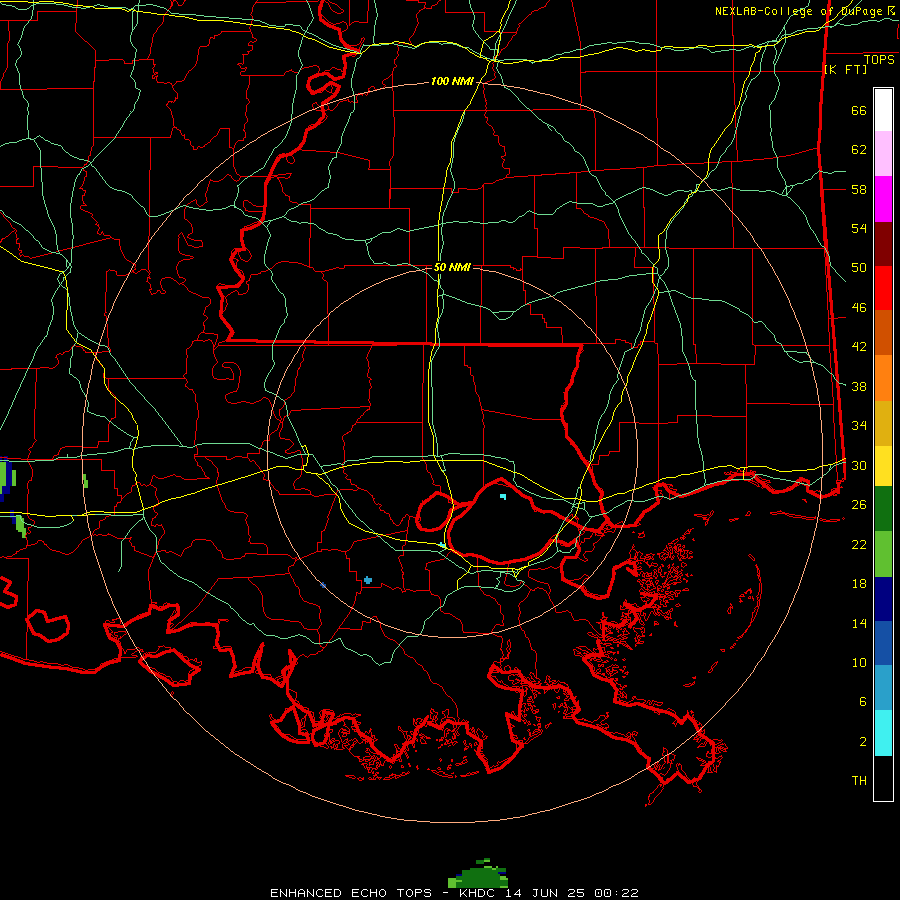Pick the dark orange swatch in legend
Image resolution: width=900 pixels, height=900 pixels.
pyautogui.click(x=883, y=333)
